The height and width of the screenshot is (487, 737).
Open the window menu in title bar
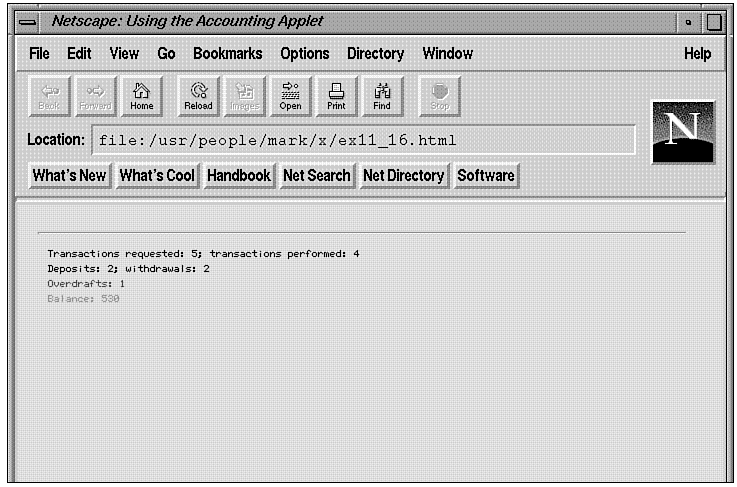pyautogui.click(x=30, y=22)
